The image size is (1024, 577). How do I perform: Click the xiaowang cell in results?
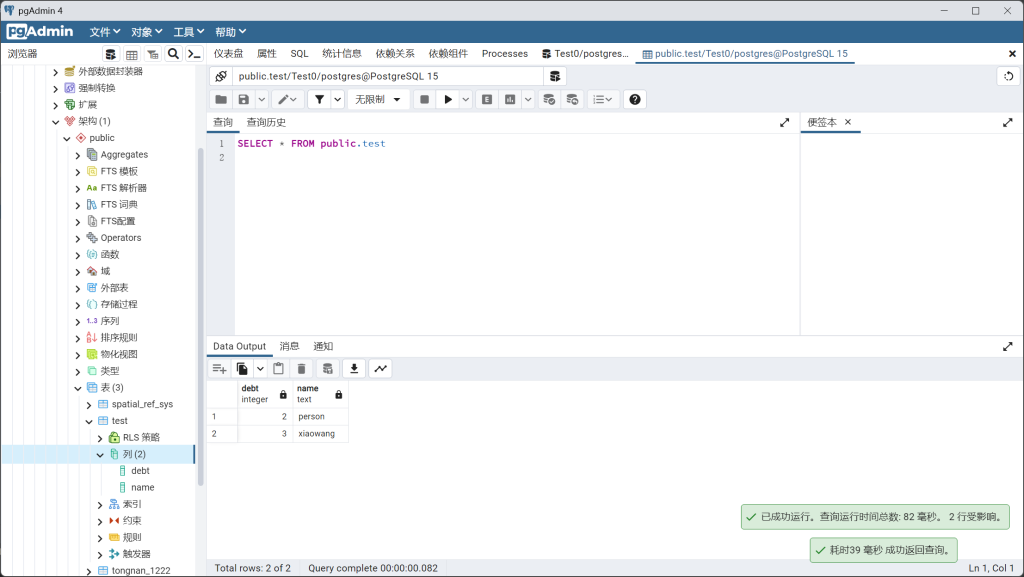[320, 433]
